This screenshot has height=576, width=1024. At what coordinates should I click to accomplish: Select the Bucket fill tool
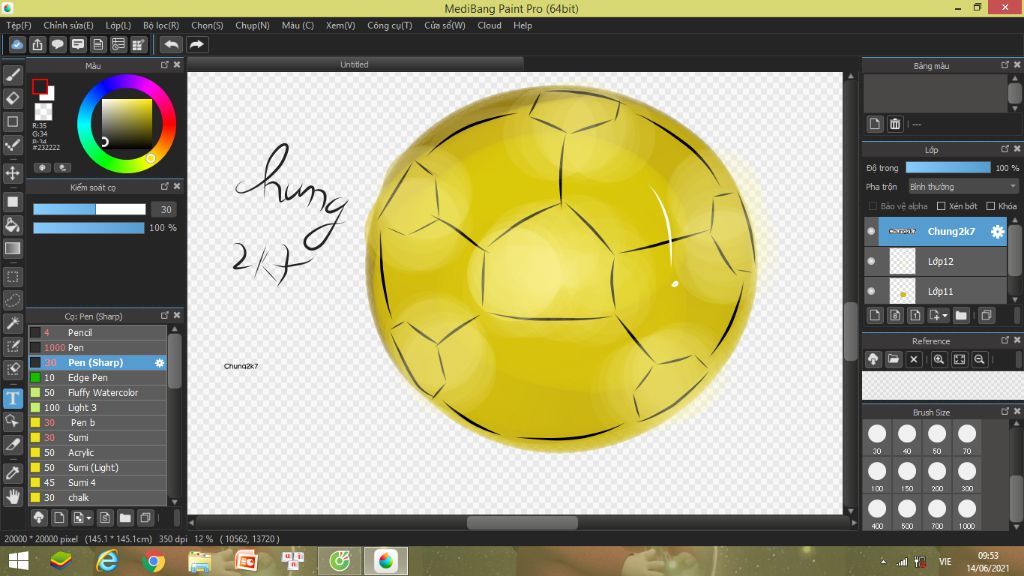pyautogui.click(x=12, y=225)
